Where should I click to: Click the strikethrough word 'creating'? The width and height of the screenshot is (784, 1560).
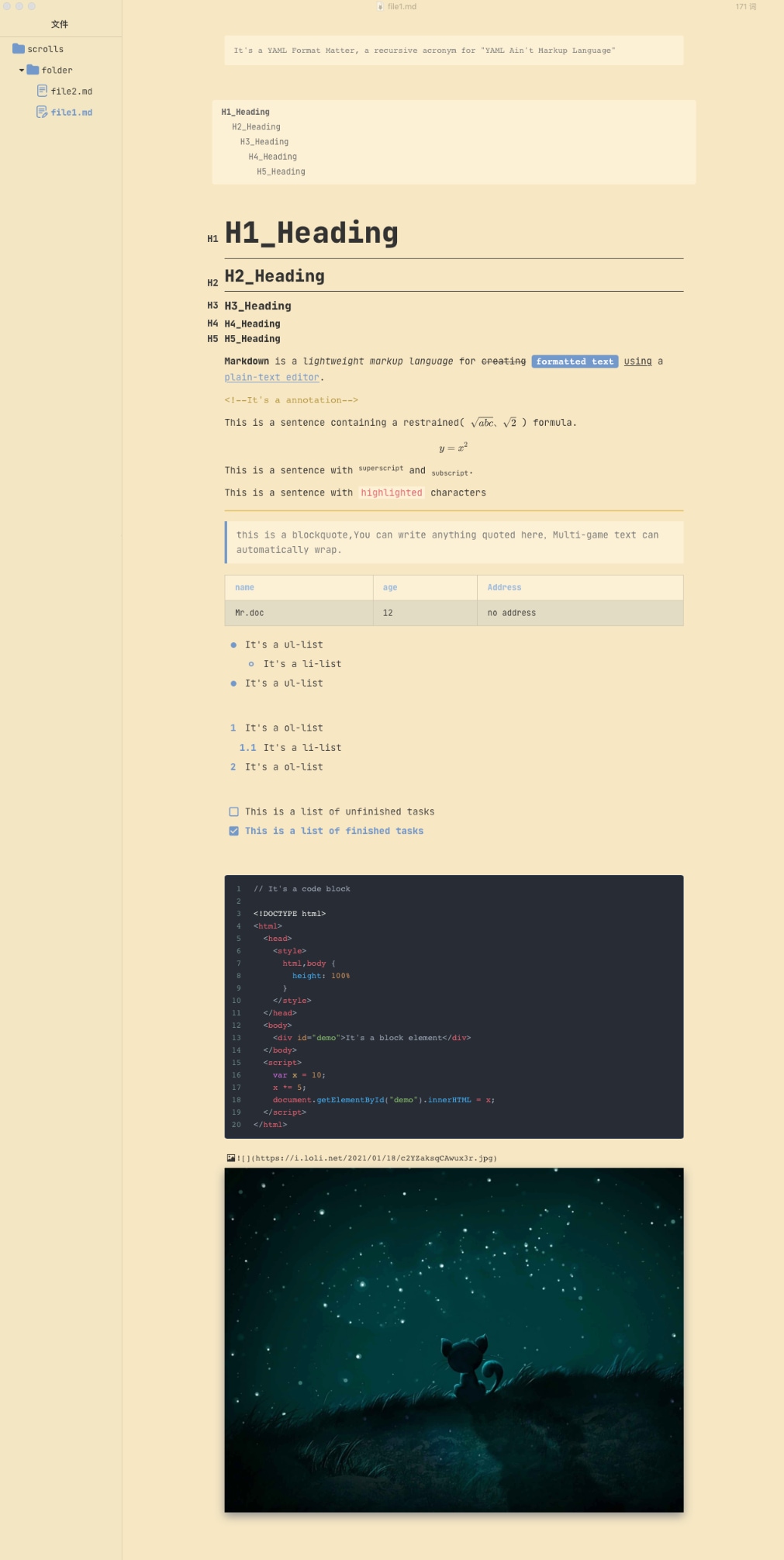coord(503,361)
